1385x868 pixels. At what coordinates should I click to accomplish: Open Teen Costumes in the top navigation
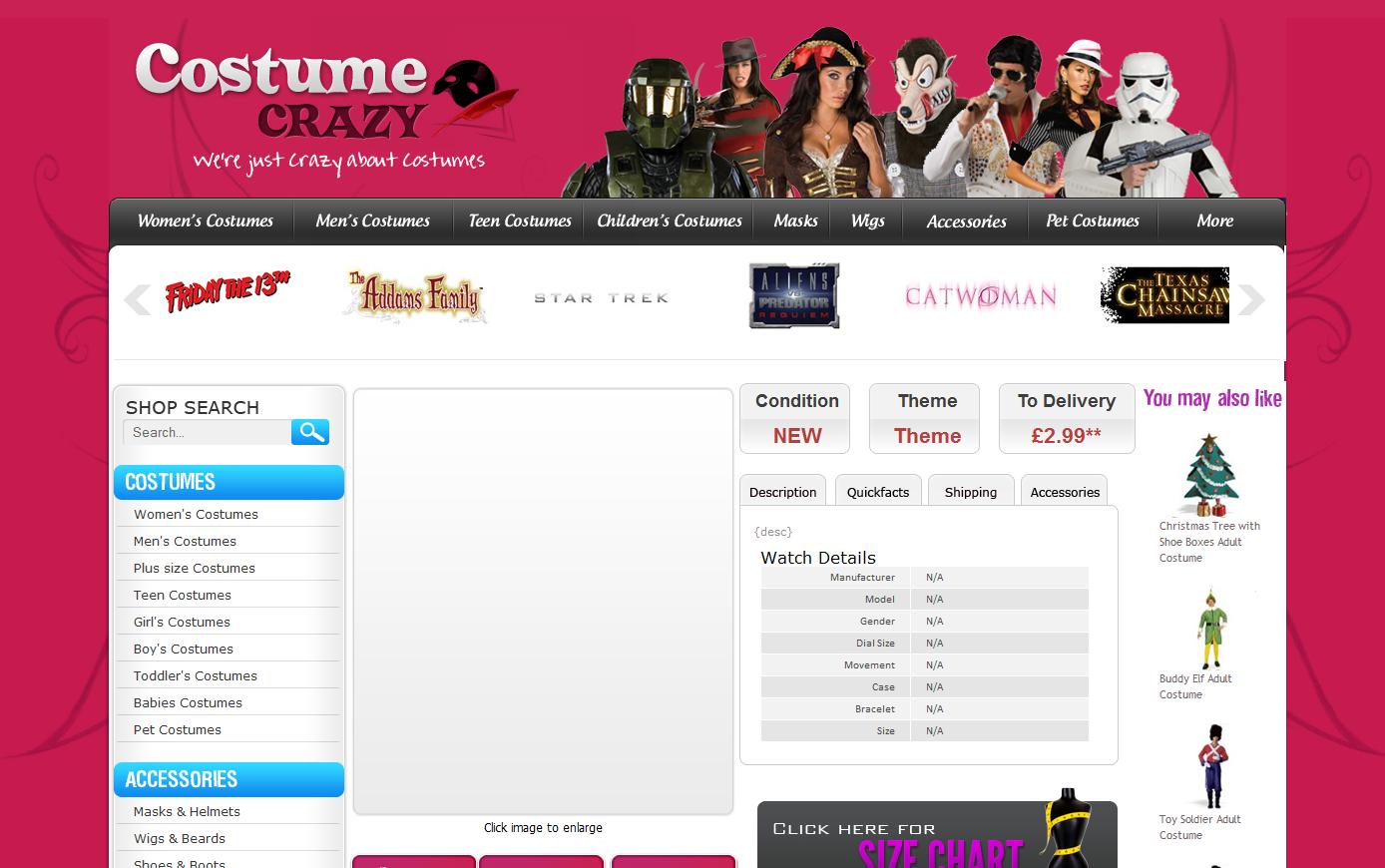tap(520, 220)
